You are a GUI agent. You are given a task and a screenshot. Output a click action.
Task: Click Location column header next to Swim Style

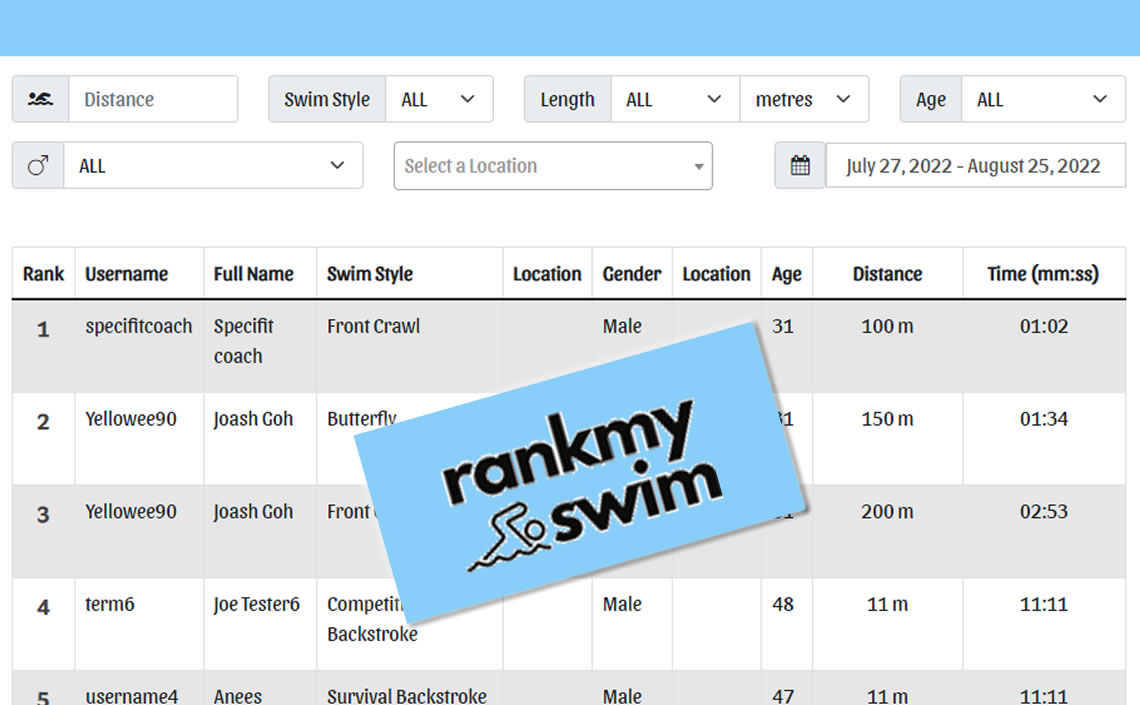pos(547,274)
